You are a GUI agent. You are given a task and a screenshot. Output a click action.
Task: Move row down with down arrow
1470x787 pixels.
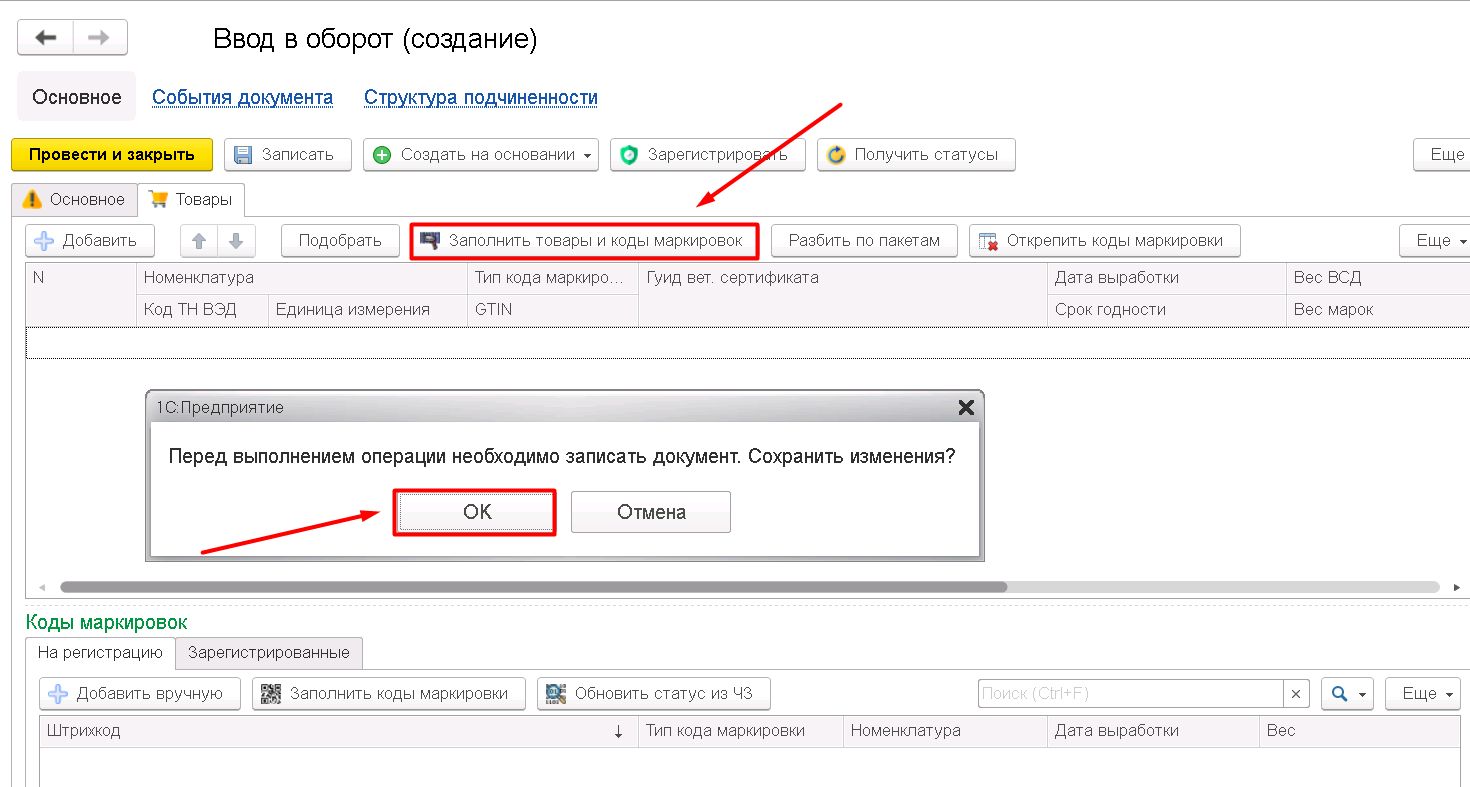click(x=236, y=241)
